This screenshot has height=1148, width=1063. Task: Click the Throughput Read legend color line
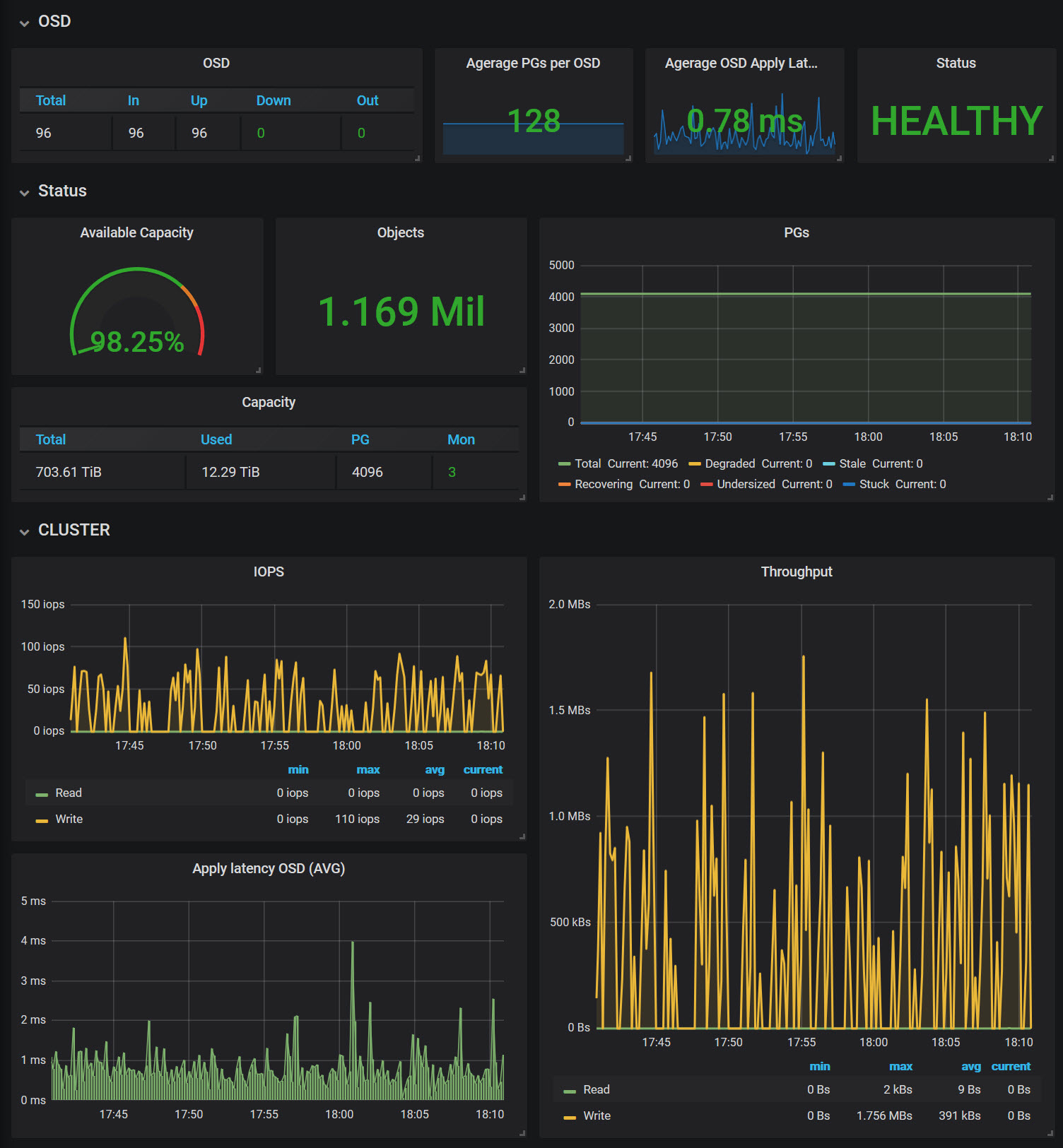point(570,1091)
